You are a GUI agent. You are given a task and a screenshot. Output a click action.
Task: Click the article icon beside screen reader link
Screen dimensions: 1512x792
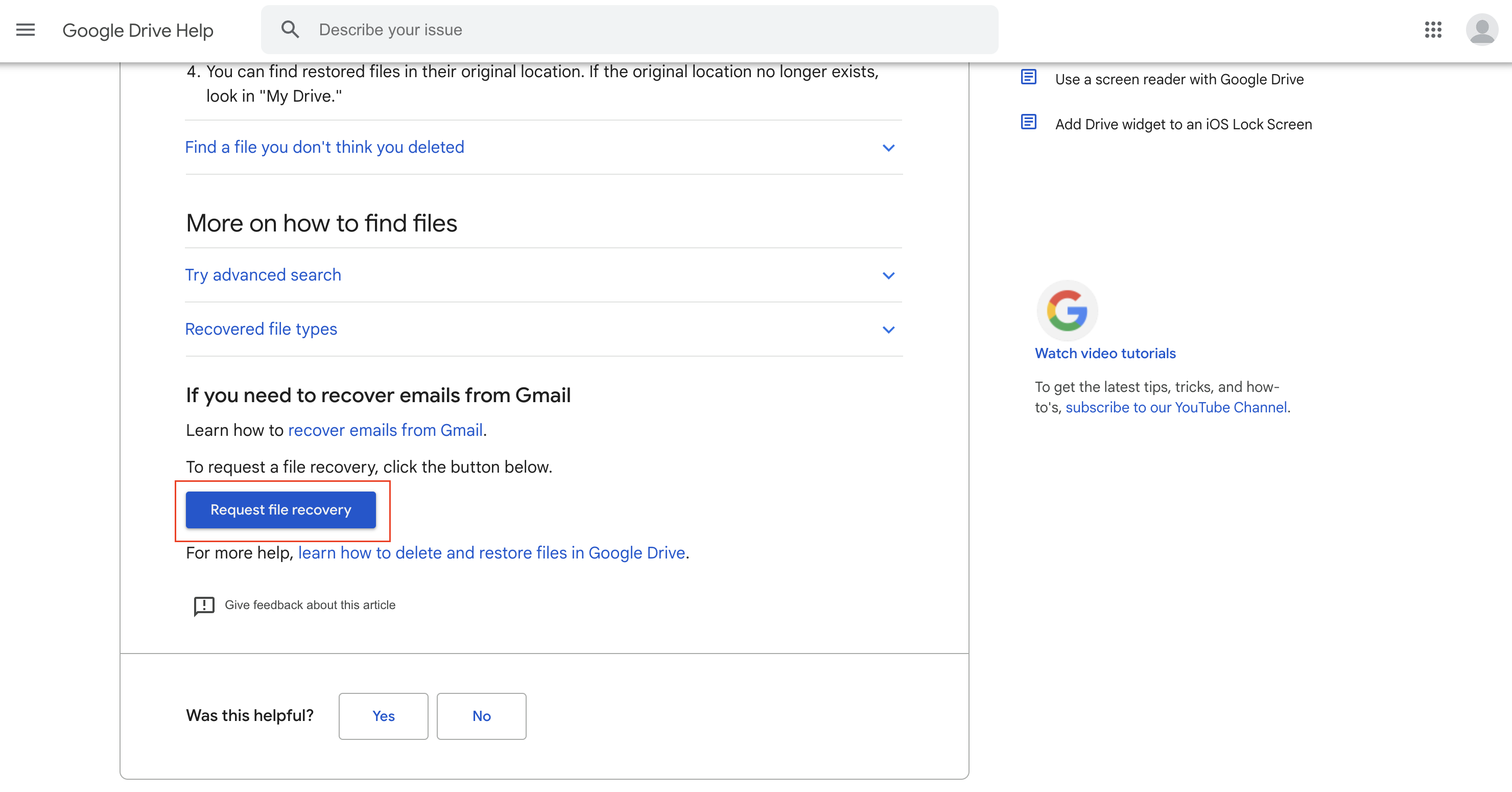pos(1028,77)
